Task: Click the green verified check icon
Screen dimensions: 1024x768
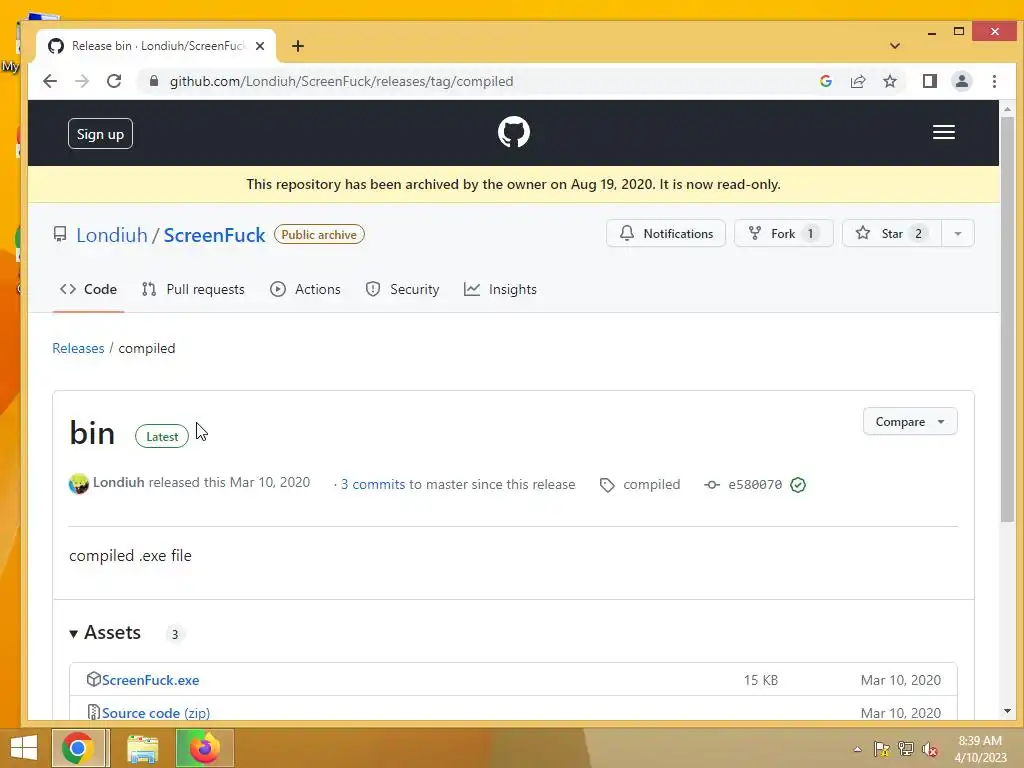Action: click(797, 485)
